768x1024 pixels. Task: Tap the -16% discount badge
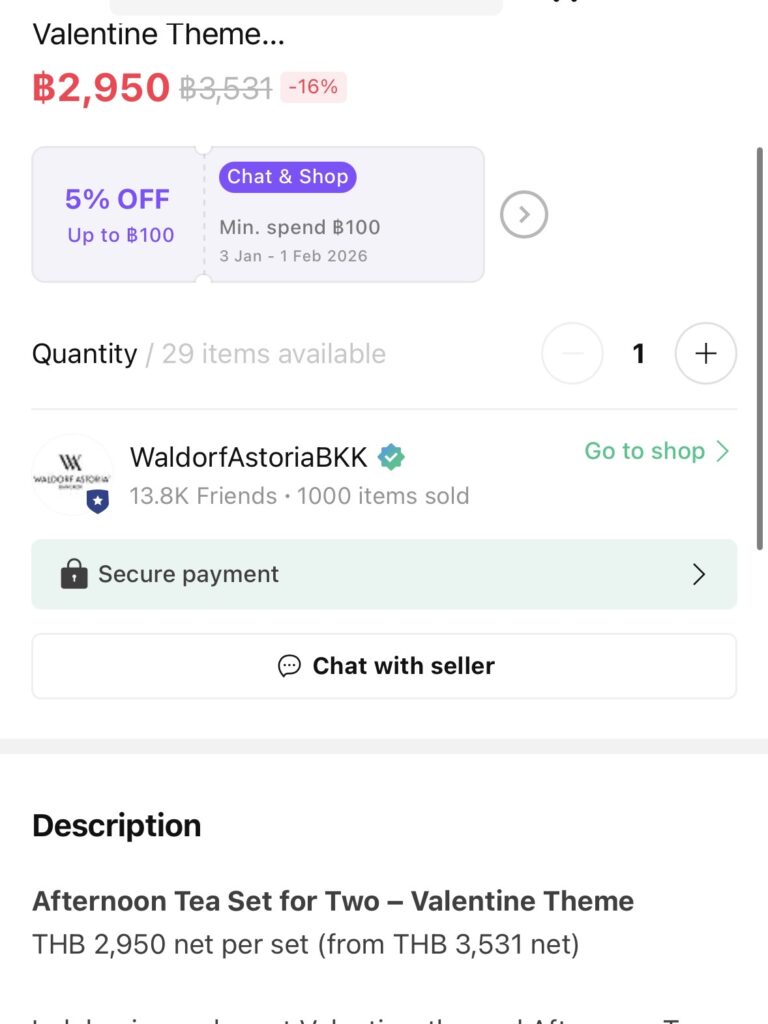[x=313, y=87]
